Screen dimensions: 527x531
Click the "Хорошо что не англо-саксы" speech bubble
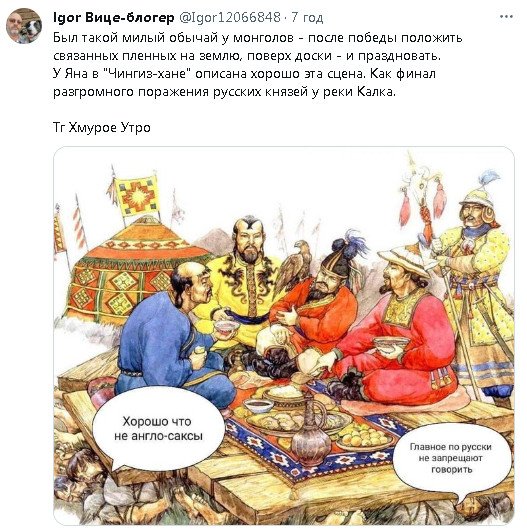tap(158, 429)
